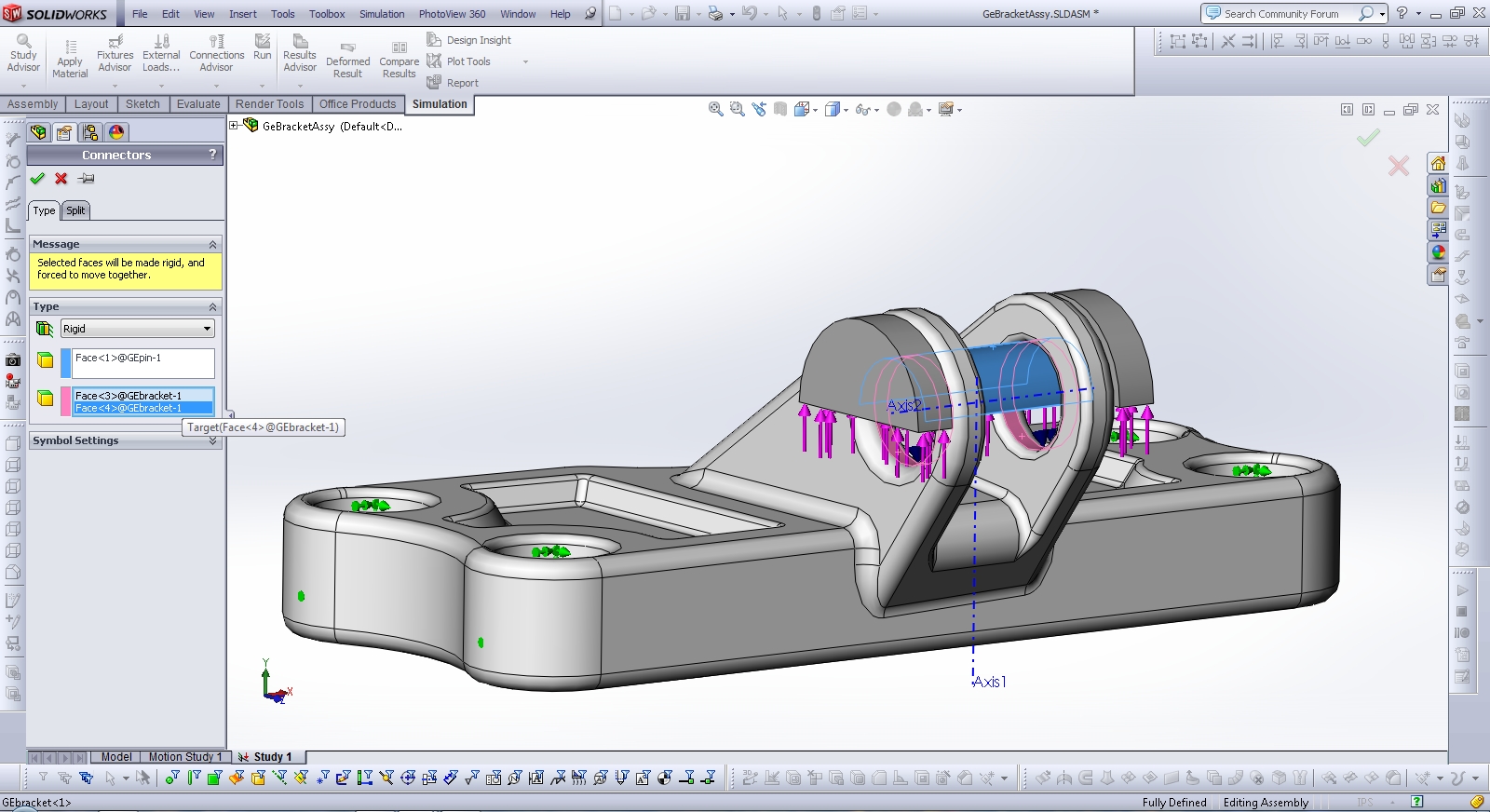The height and width of the screenshot is (812, 1490).
Task: Click the Undo icon
Action: pos(749,13)
